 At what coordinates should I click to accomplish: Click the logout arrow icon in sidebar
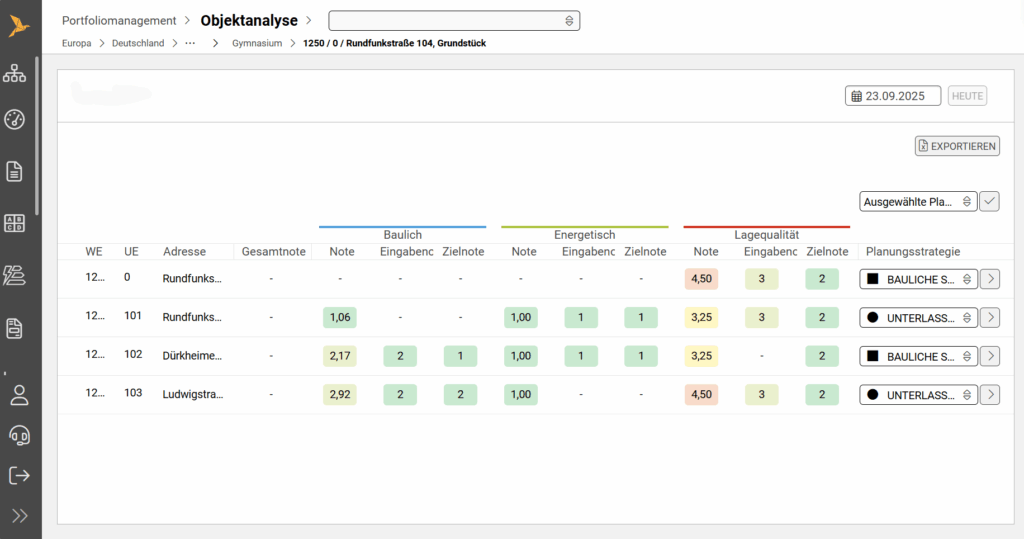tap(18, 476)
